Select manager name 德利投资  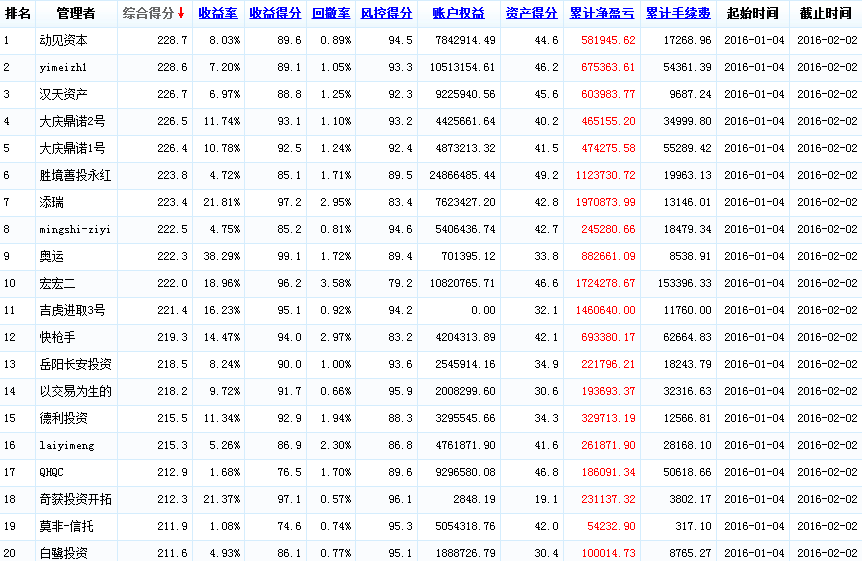(63, 418)
